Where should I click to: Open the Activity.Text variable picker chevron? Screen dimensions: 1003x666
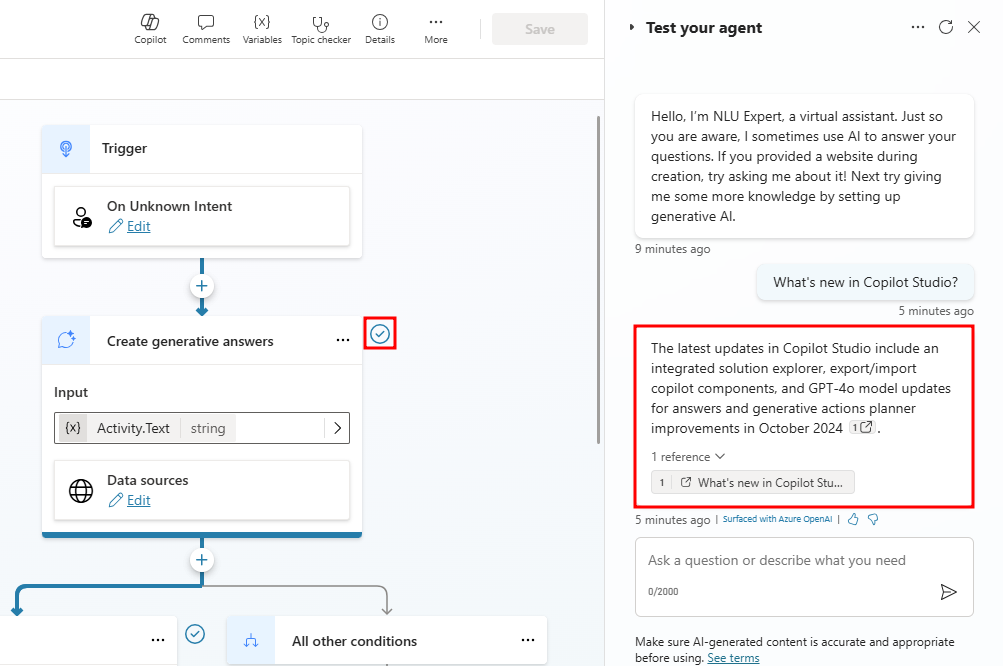336,427
